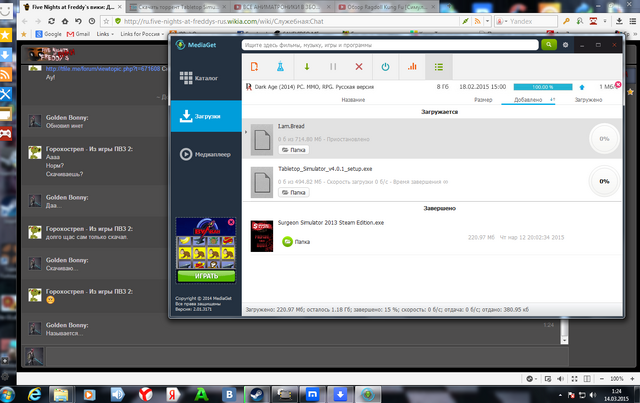Viewport: 640px width, 403px height.
Task: Open the Загрузки section in MediaGet sidebar
Action: (206, 116)
